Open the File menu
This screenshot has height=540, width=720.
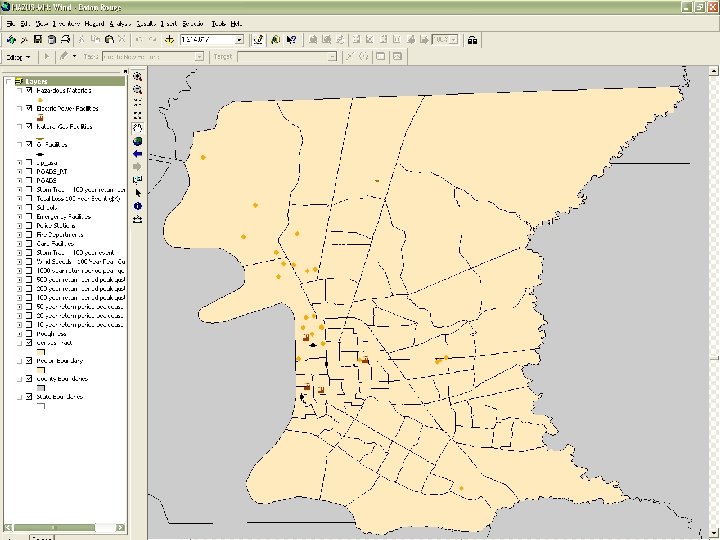click(10, 22)
